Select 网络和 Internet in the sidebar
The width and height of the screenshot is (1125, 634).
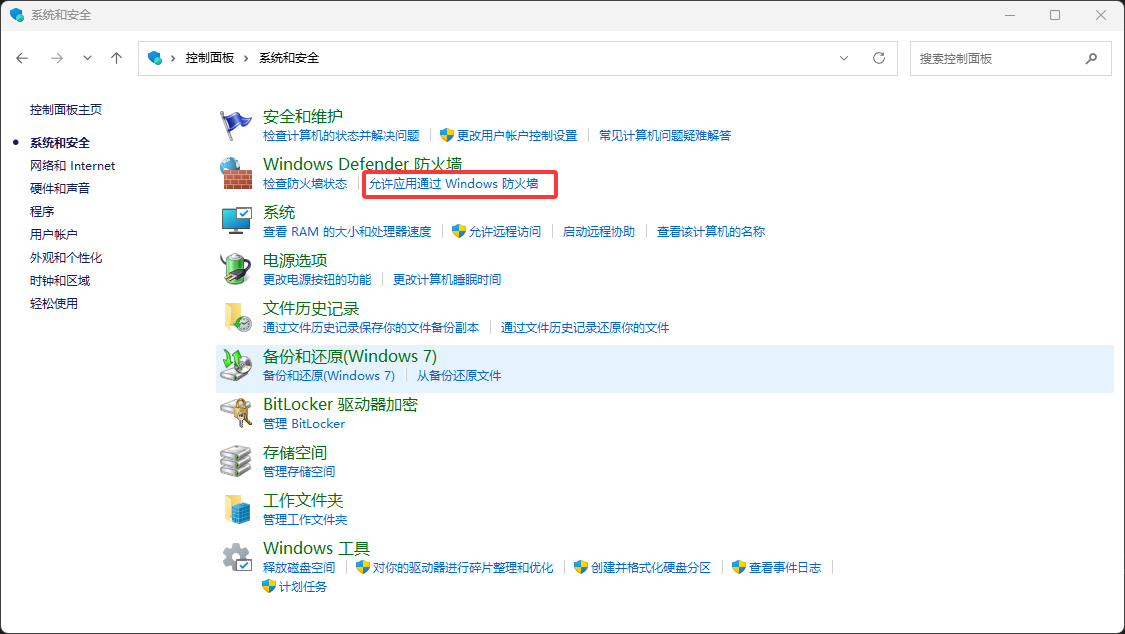pos(72,166)
